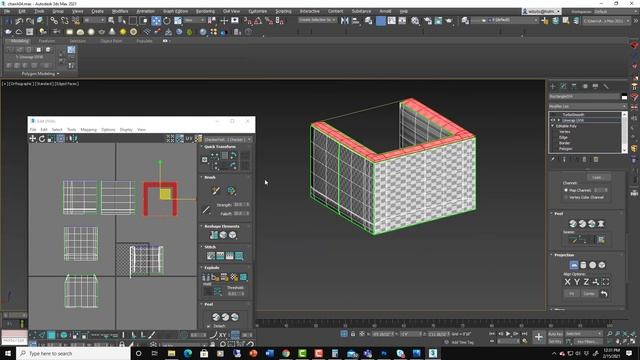
Task: Click first Peel icon in Edit UVWs panel
Action: (x=216, y=317)
